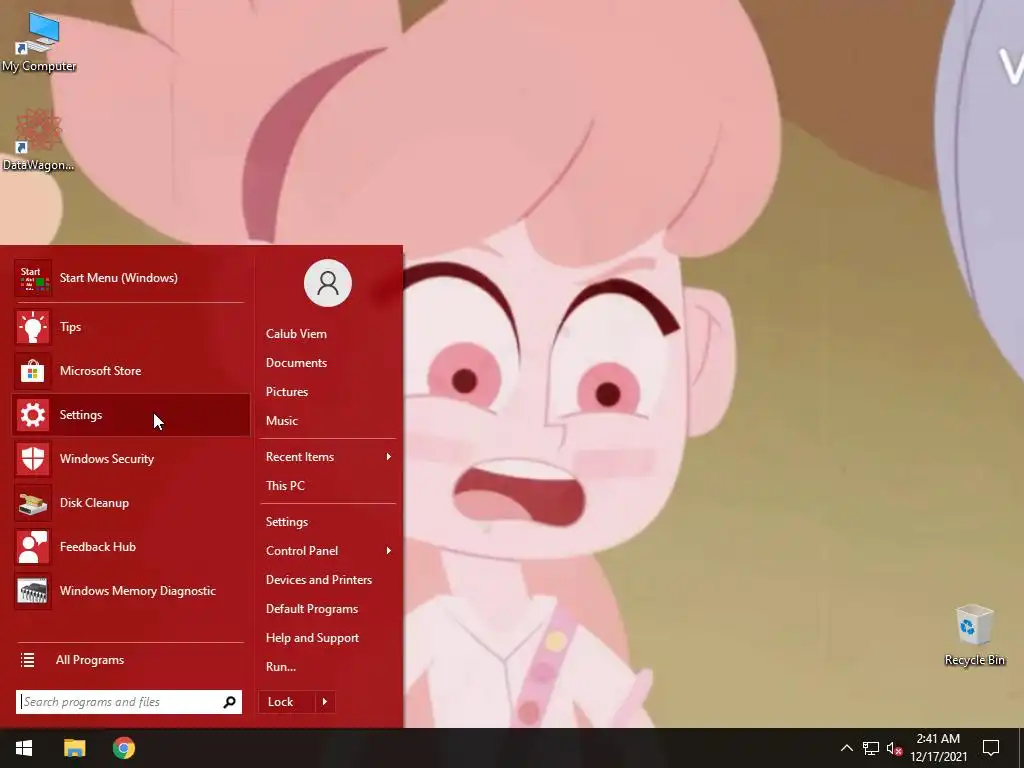1024x768 pixels.
Task: Open File Explorer from the taskbar
Action: (x=74, y=748)
